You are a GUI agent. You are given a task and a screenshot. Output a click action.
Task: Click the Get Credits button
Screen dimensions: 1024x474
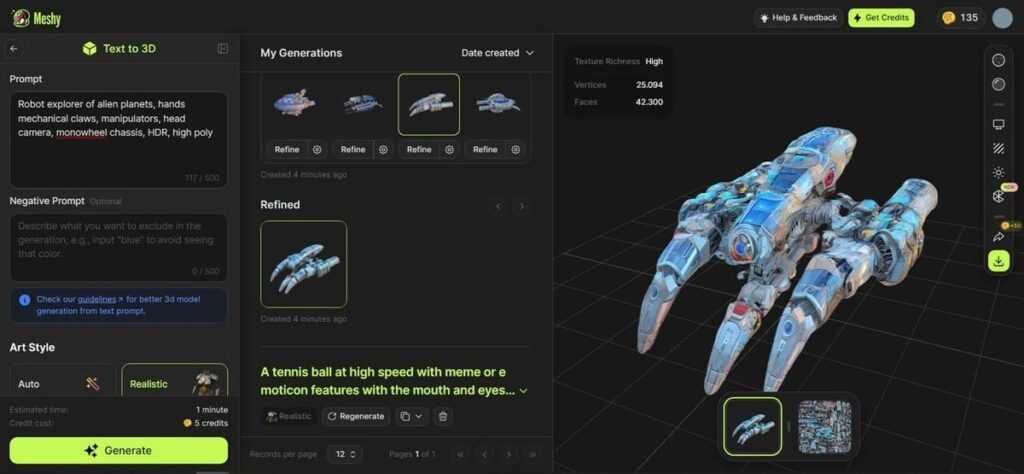click(881, 18)
